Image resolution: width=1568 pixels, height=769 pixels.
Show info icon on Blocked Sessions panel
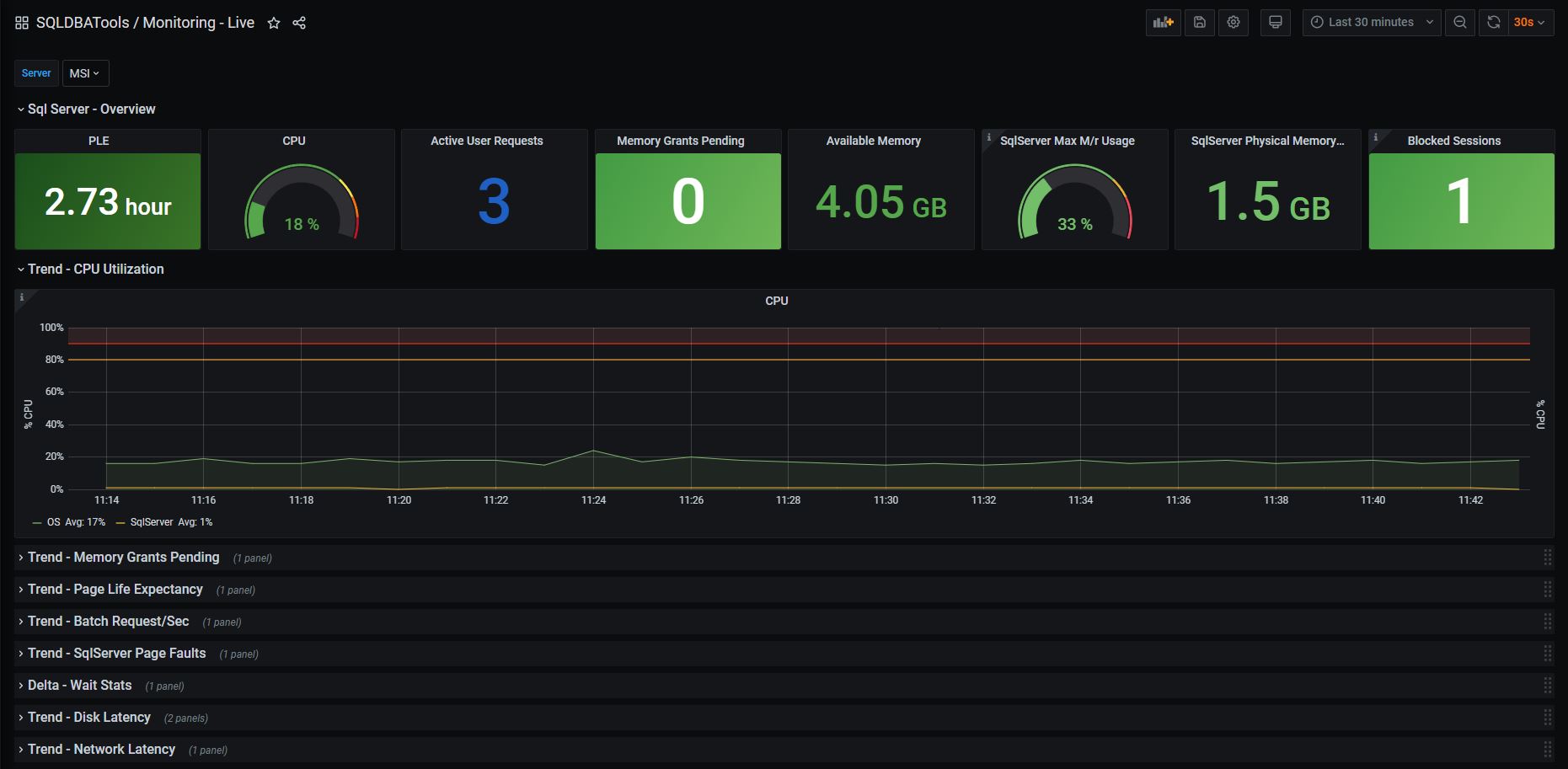click(1376, 137)
